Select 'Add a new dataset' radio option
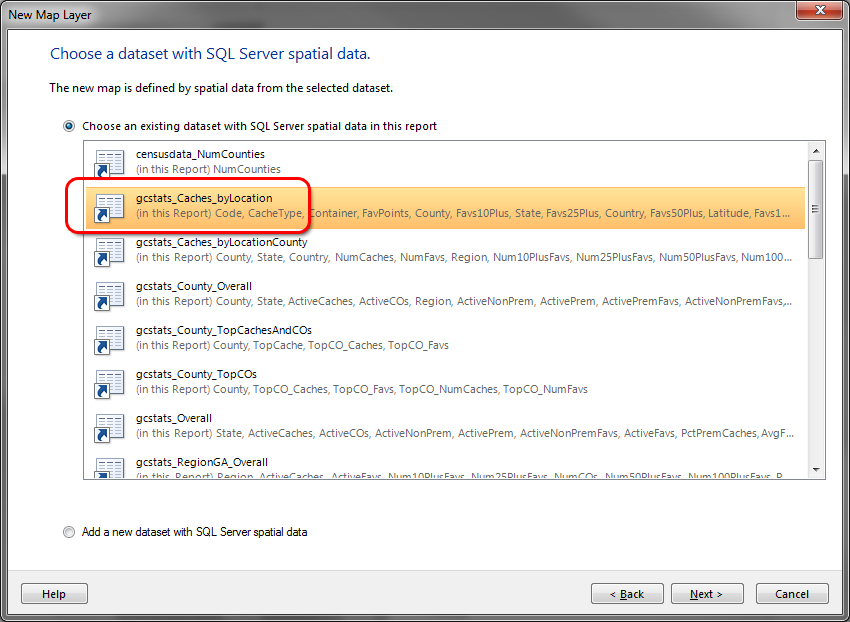The width and height of the screenshot is (850, 622). point(69,532)
